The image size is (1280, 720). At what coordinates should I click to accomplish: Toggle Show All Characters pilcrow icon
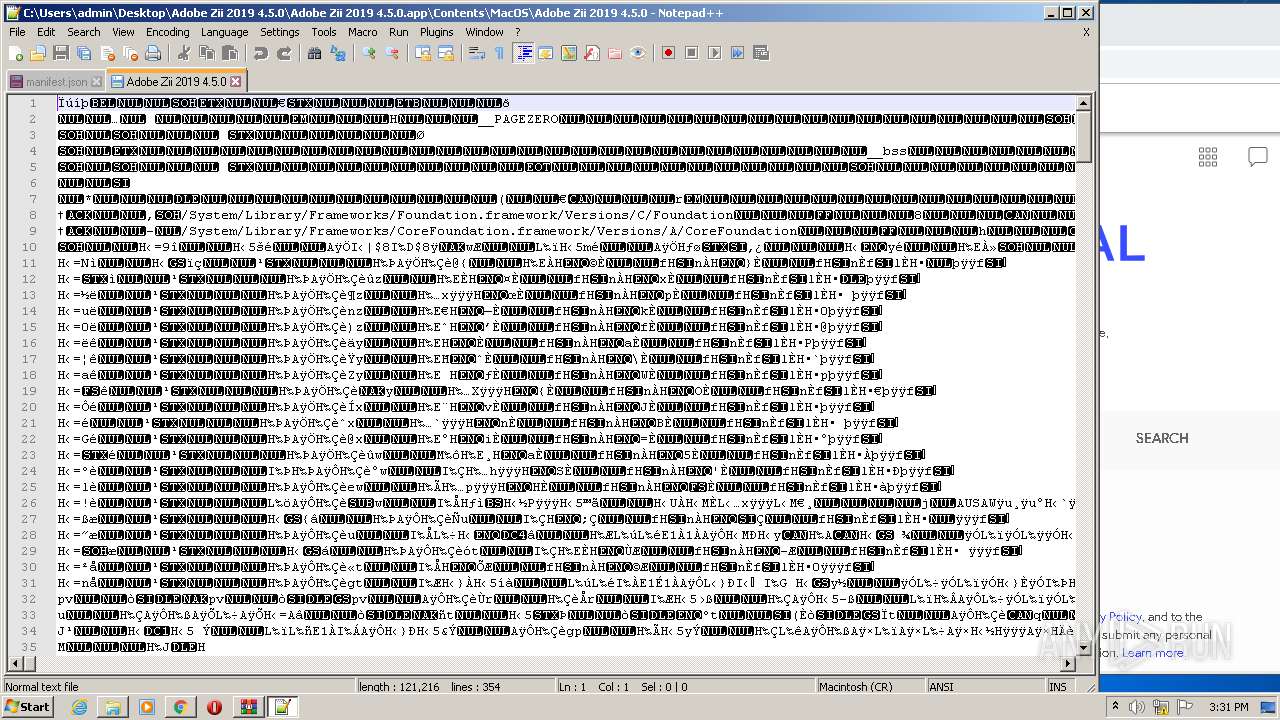coord(499,53)
